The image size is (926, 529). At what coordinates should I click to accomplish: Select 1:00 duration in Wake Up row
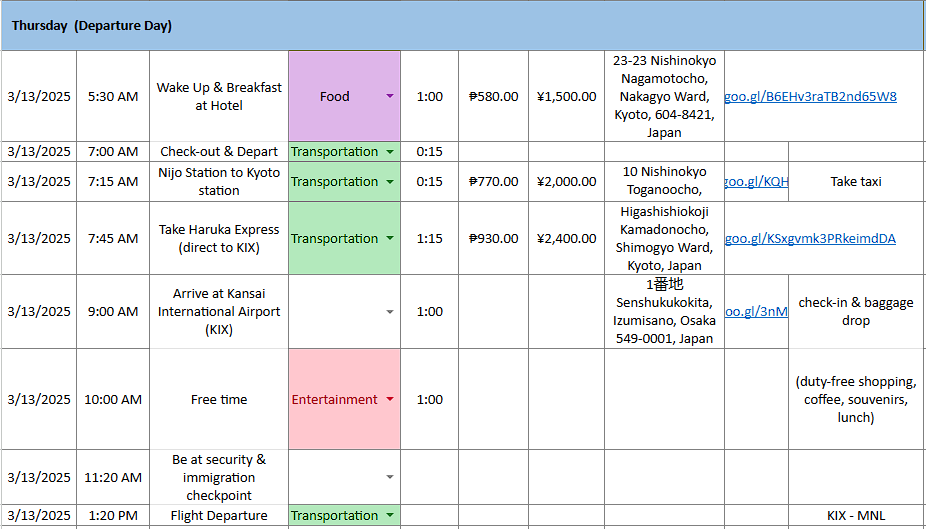pyautogui.click(x=430, y=96)
